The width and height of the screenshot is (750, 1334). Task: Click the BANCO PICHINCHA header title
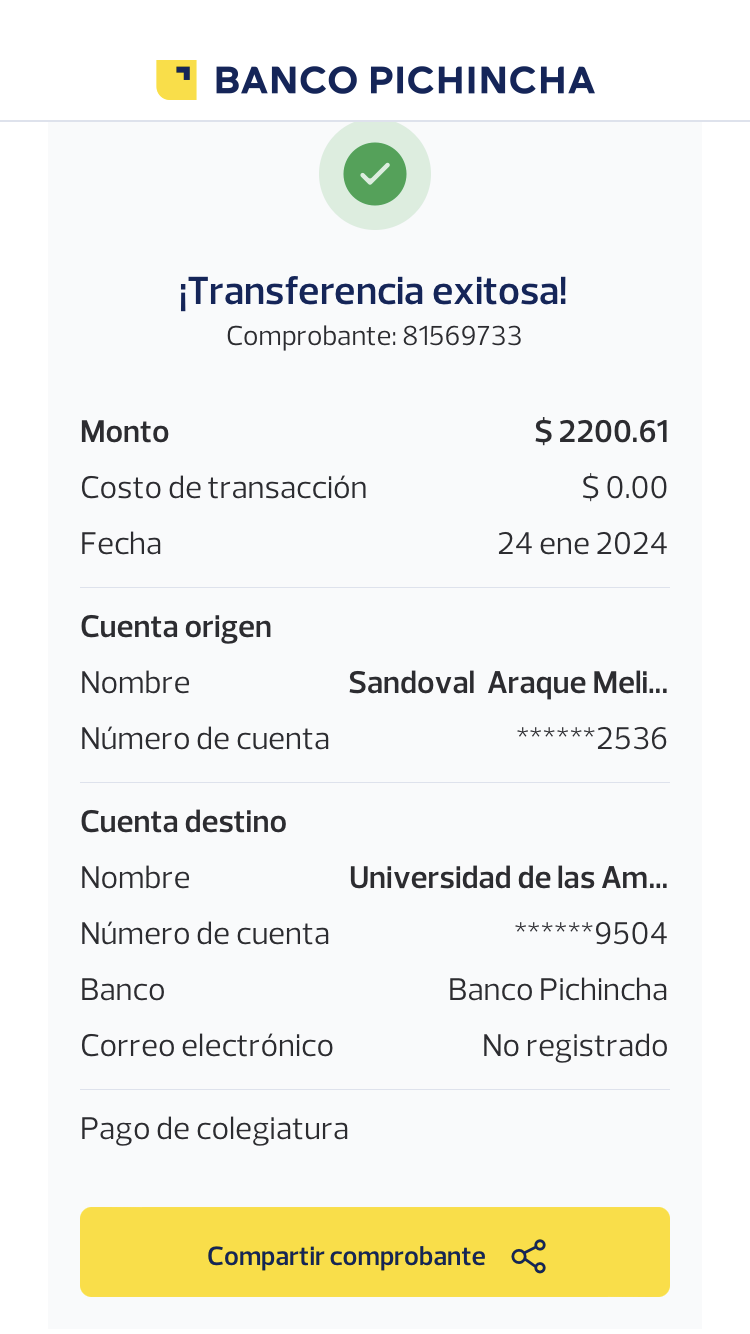click(x=404, y=80)
